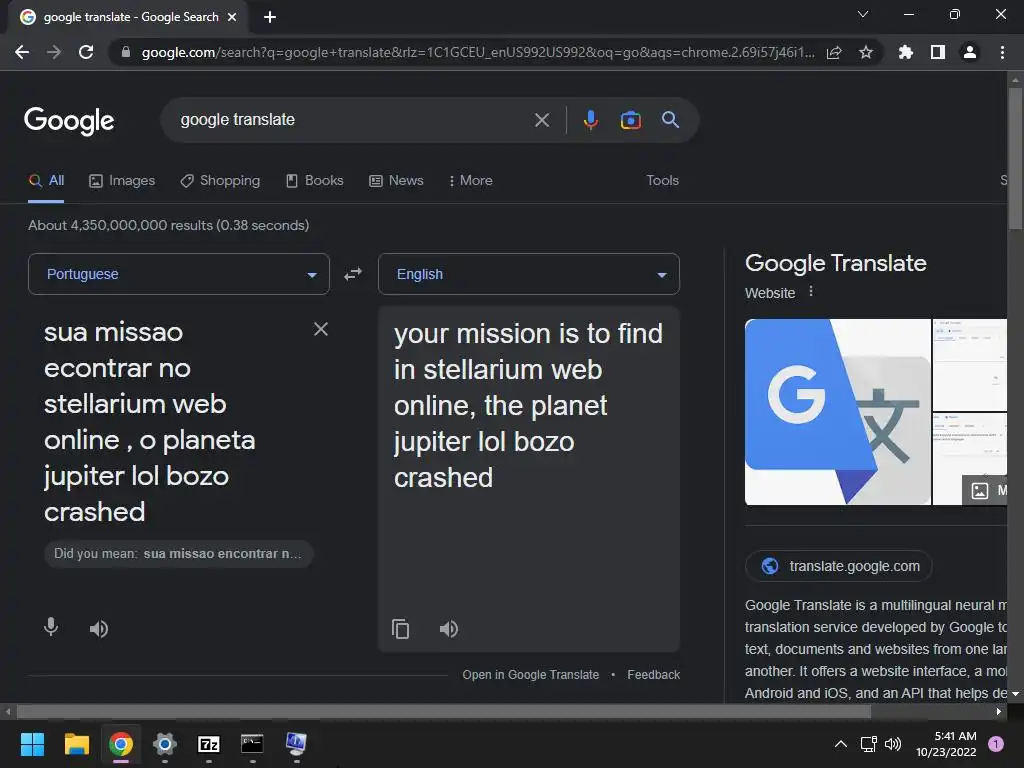This screenshot has height=768, width=1024.
Task: Open the Portuguese source language dropdown
Action: tap(179, 274)
